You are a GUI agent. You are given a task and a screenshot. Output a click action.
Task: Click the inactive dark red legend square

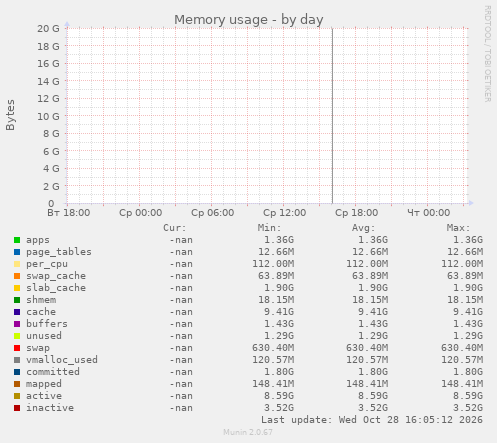(17, 408)
